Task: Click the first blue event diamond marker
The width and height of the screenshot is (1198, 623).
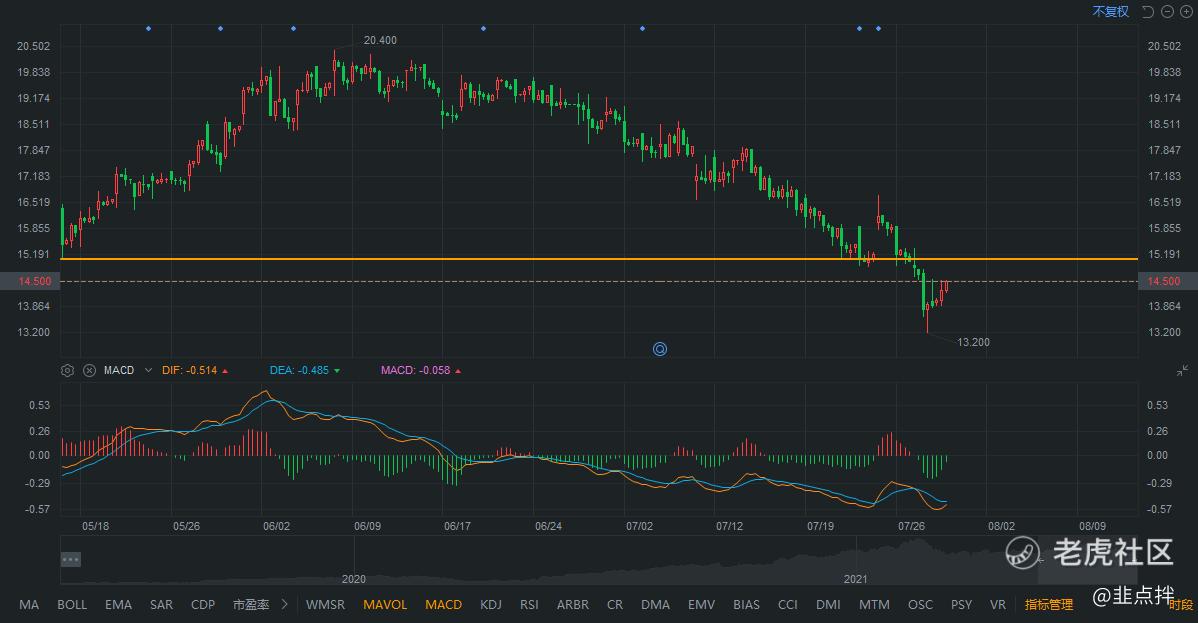Action: tap(148, 28)
